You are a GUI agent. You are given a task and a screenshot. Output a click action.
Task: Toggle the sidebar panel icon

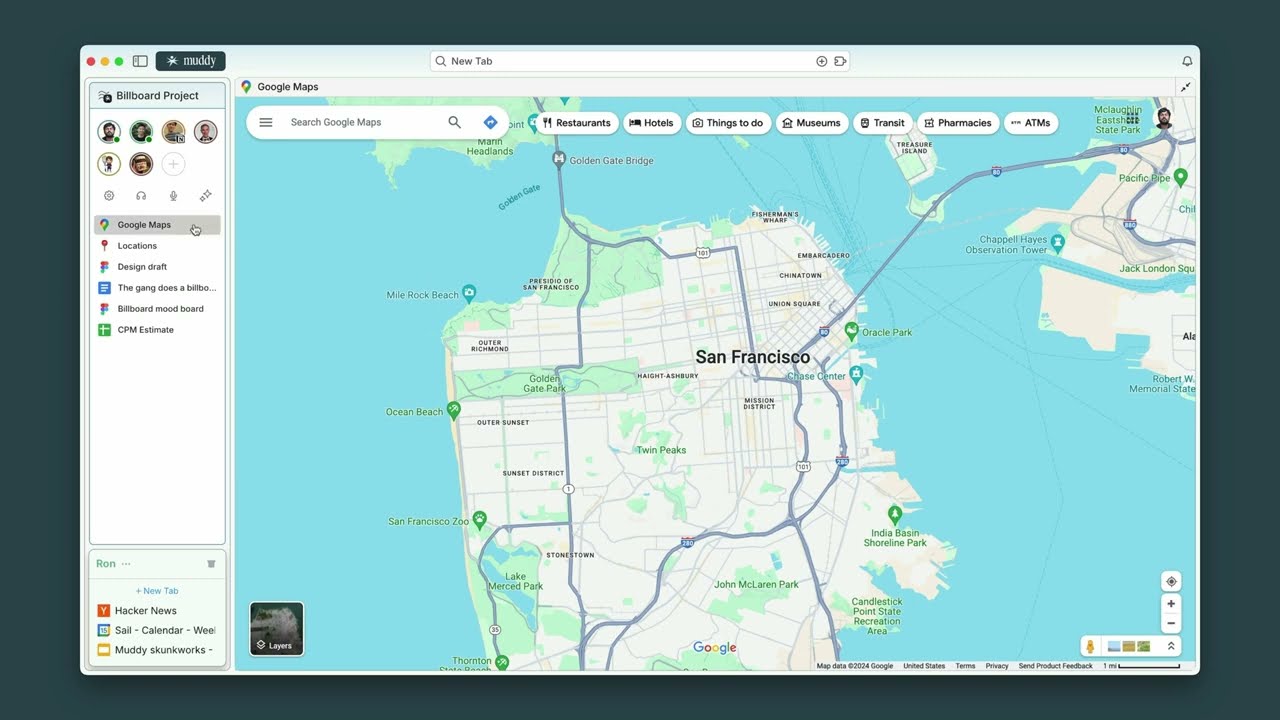click(x=140, y=61)
